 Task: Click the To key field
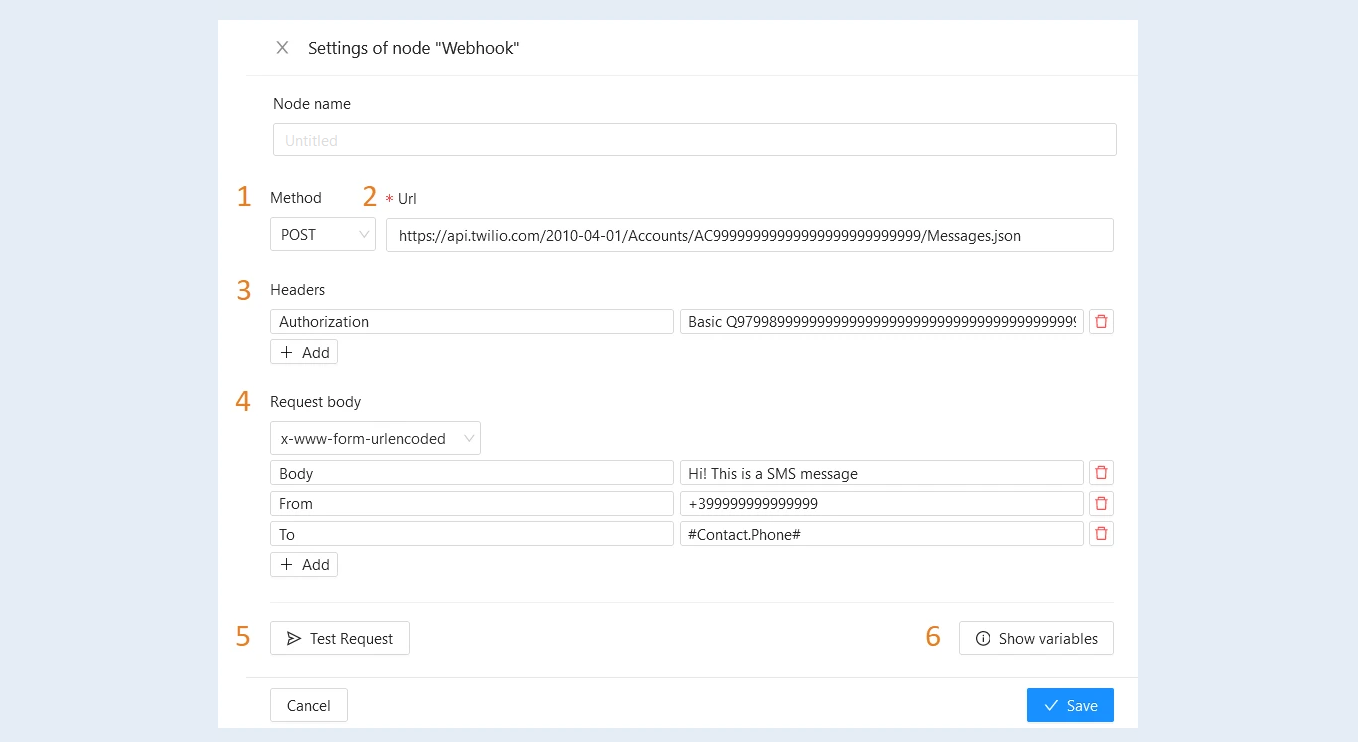[472, 534]
